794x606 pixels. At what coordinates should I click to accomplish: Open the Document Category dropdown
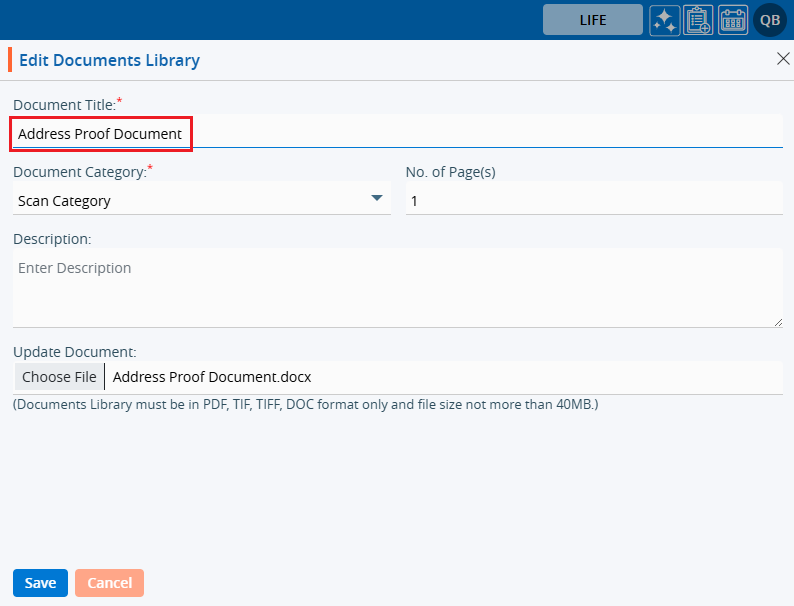pyautogui.click(x=200, y=200)
